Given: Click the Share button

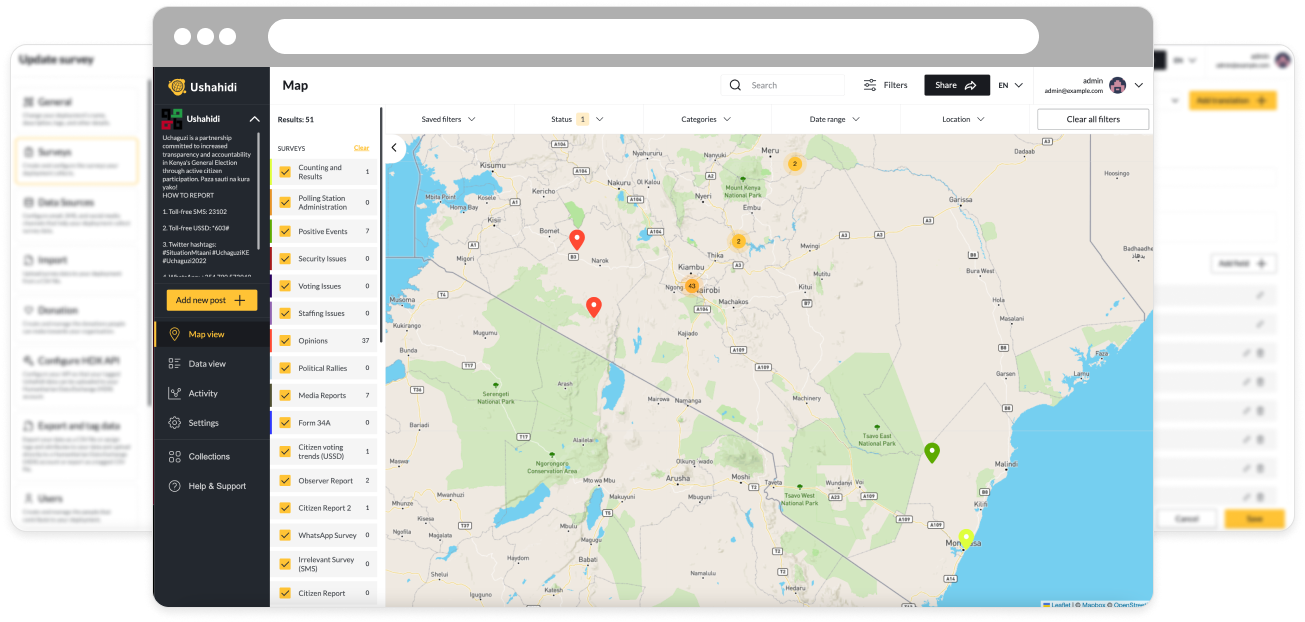Looking at the screenshot, I should click(x=957, y=85).
